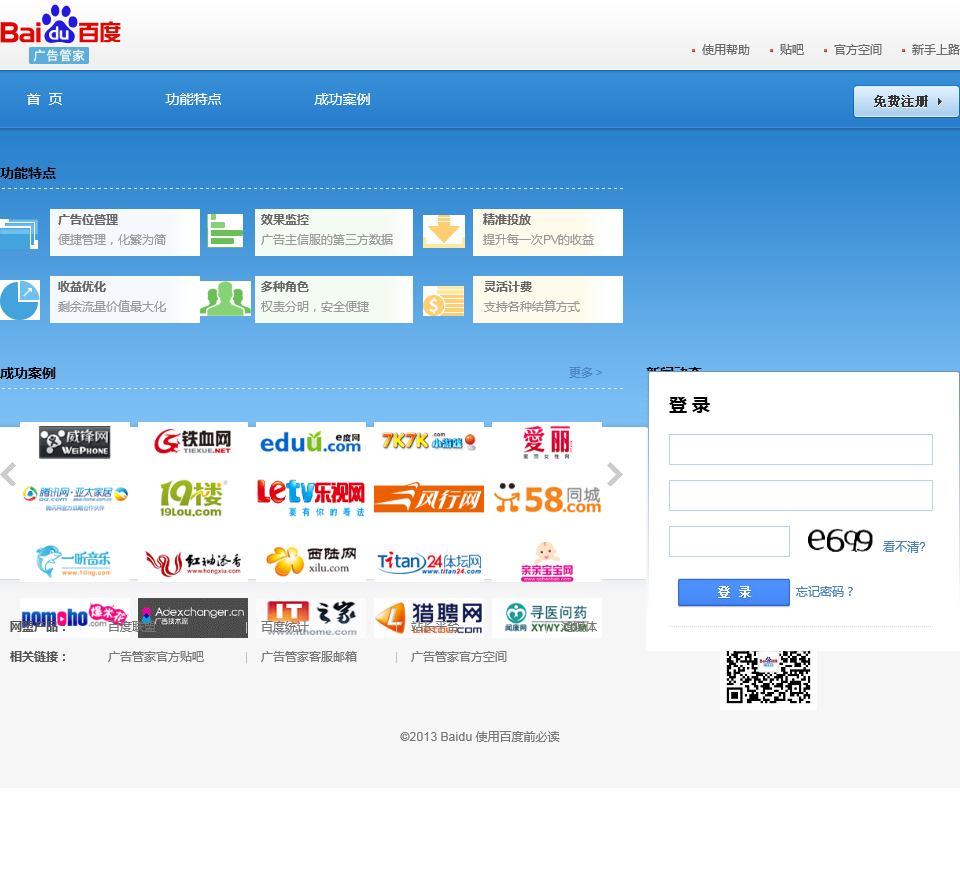The width and height of the screenshot is (960, 873).
Task: Click the 灵活计费 dollar coin icon
Action: 443,301
